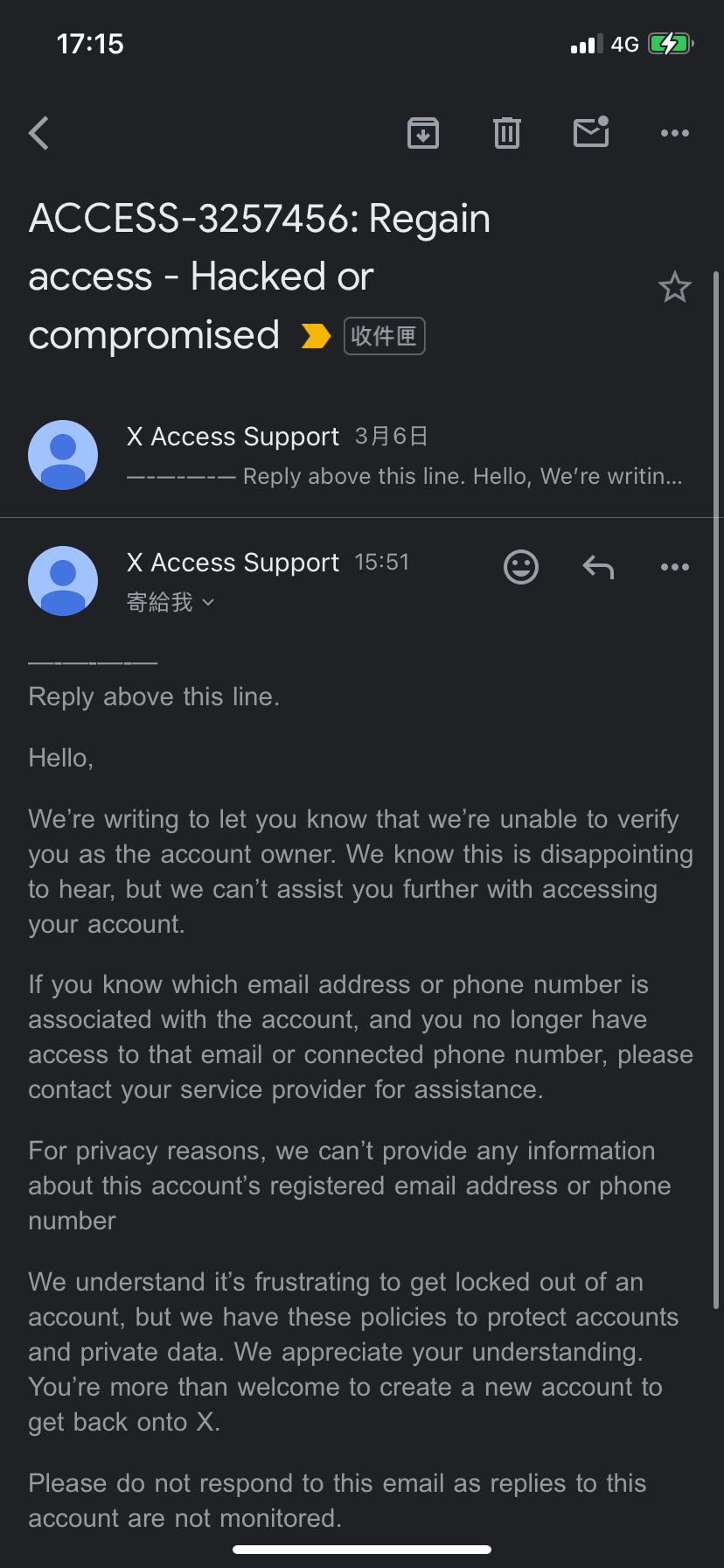724x1568 pixels.
Task: Archive this email conversation
Action: (x=423, y=133)
